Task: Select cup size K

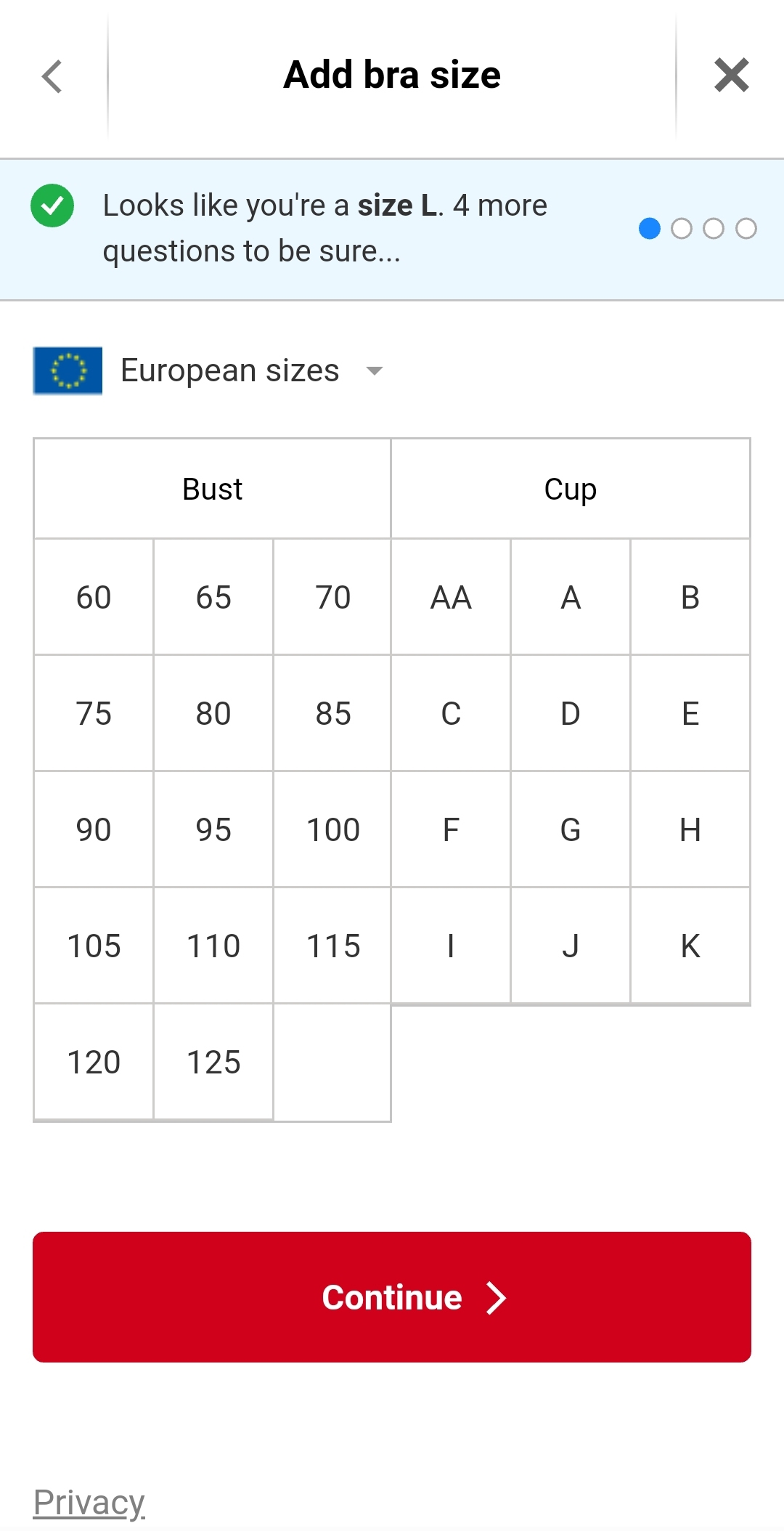Action: click(690, 946)
